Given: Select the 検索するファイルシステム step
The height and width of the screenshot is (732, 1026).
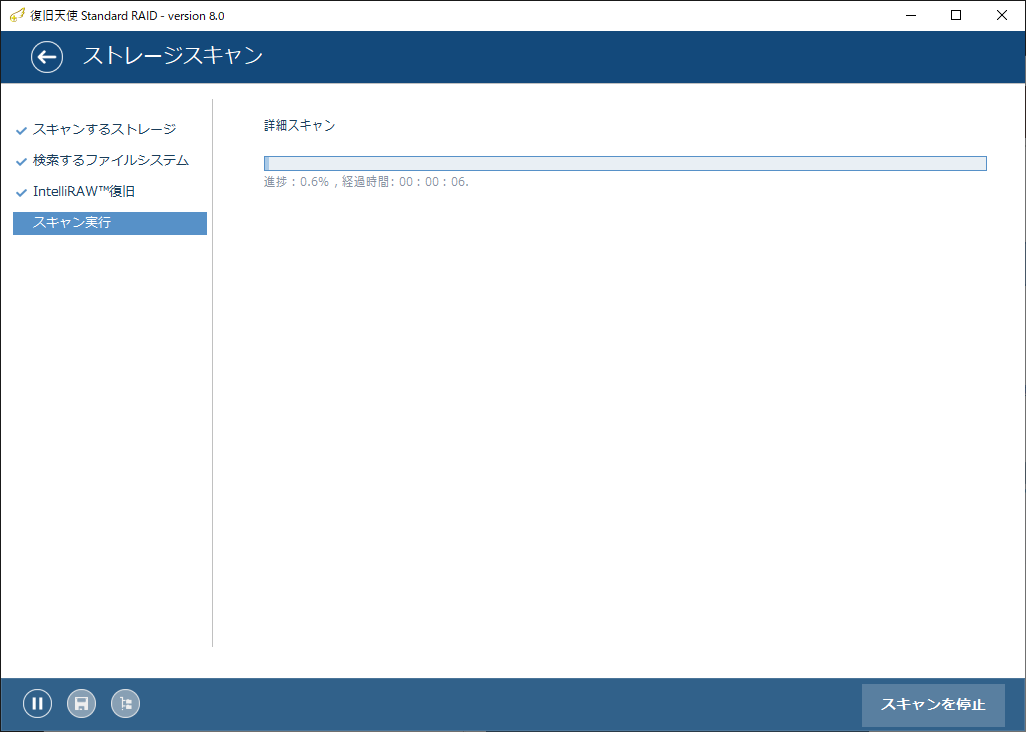Looking at the screenshot, I should click(111, 160).
